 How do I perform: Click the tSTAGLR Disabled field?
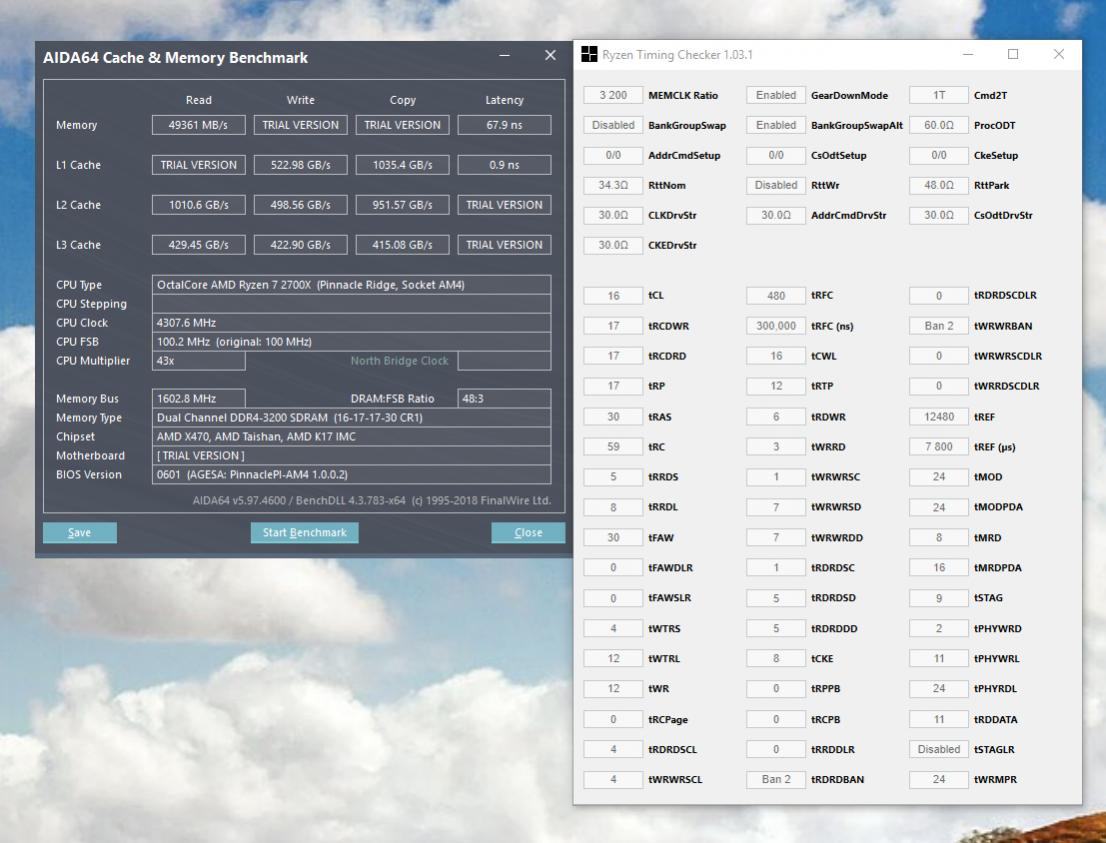pos(939,749)
